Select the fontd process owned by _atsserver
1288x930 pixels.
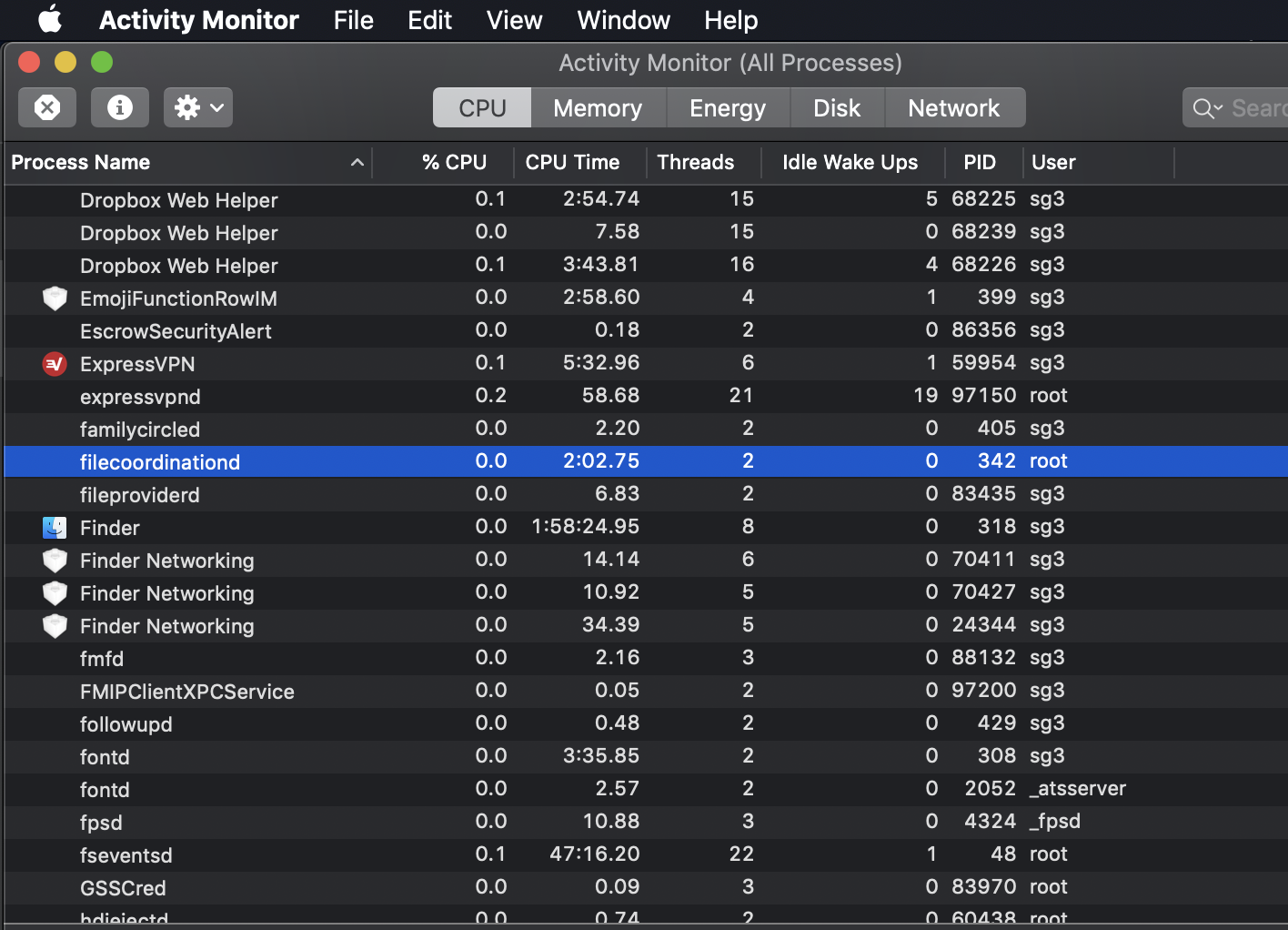coord(646,790)
